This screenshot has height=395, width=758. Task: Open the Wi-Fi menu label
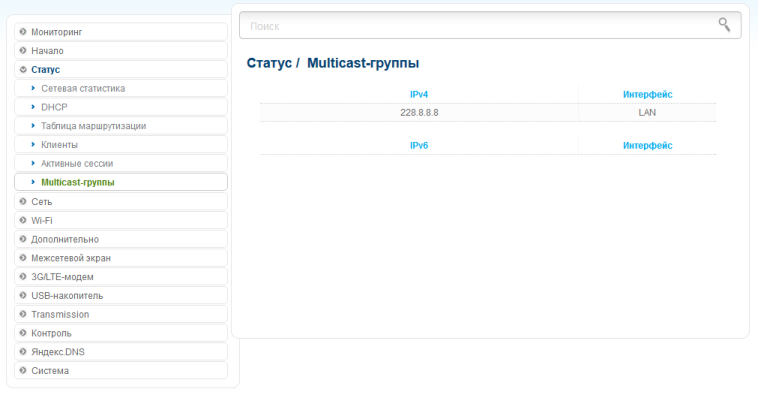pos(42,220)
